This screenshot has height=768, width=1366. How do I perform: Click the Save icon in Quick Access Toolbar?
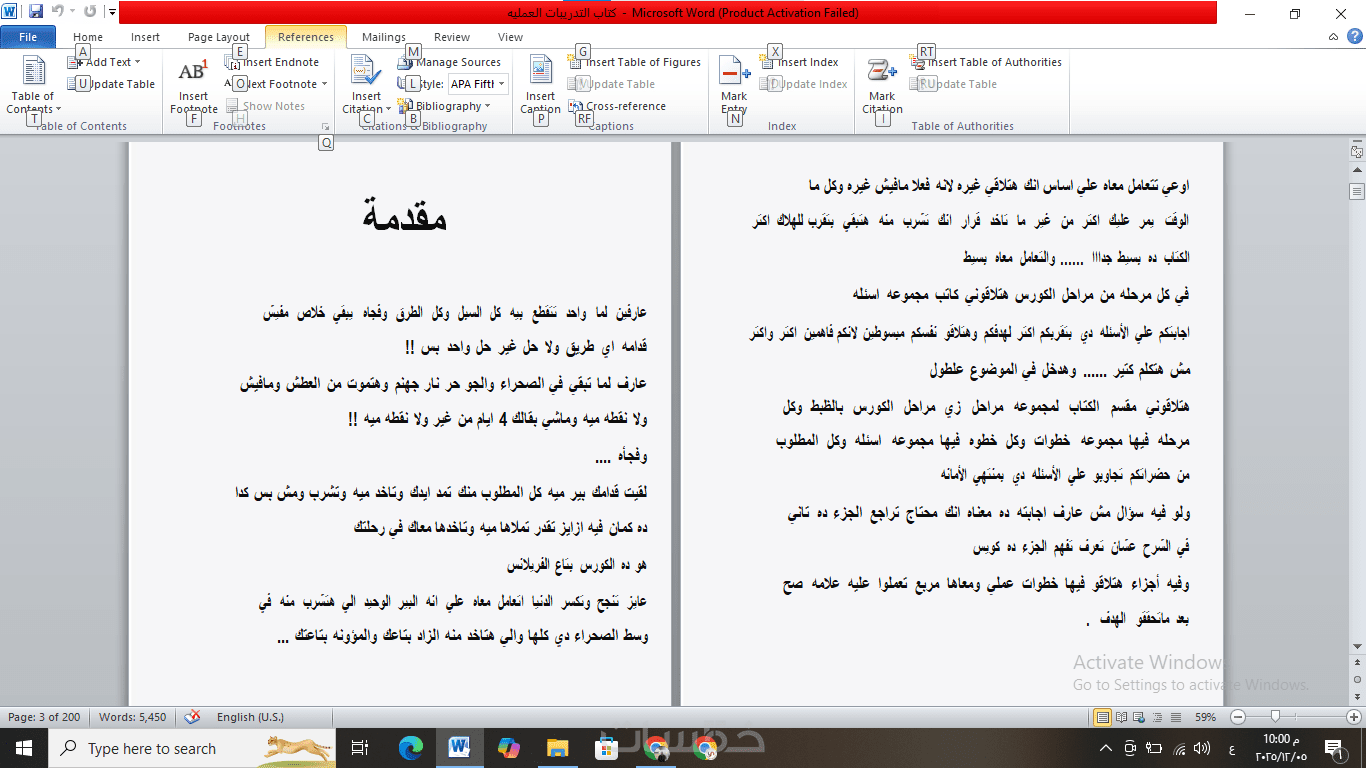tap(36, 12)
